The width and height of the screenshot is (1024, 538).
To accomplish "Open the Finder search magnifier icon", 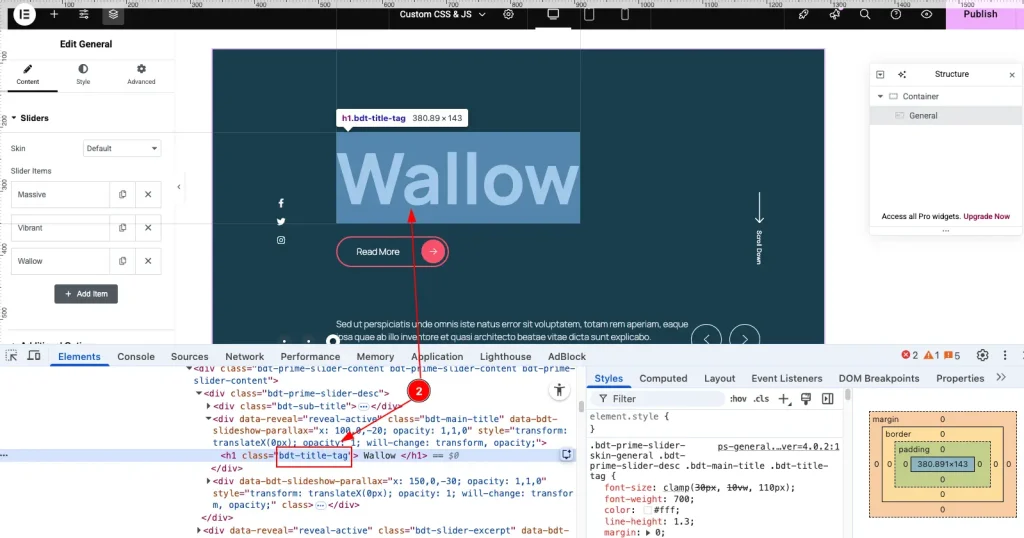I will tap(865, 14).
